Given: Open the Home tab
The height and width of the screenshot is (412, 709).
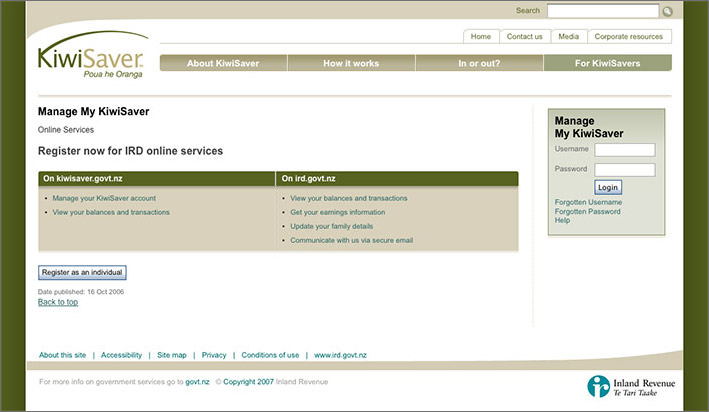Looking at the screenshot, I should pos(481,36).
